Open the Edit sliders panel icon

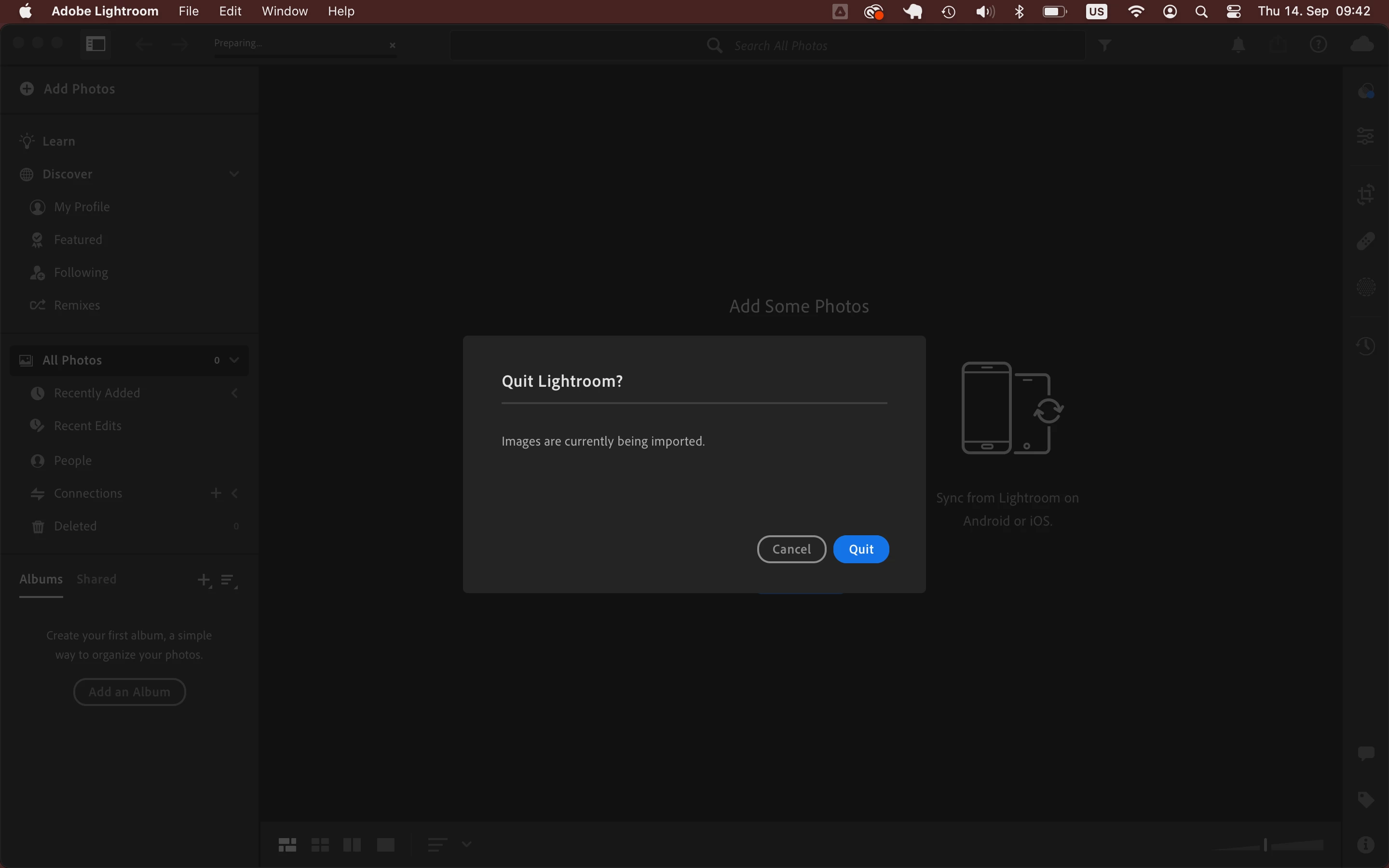(1365, 136)
